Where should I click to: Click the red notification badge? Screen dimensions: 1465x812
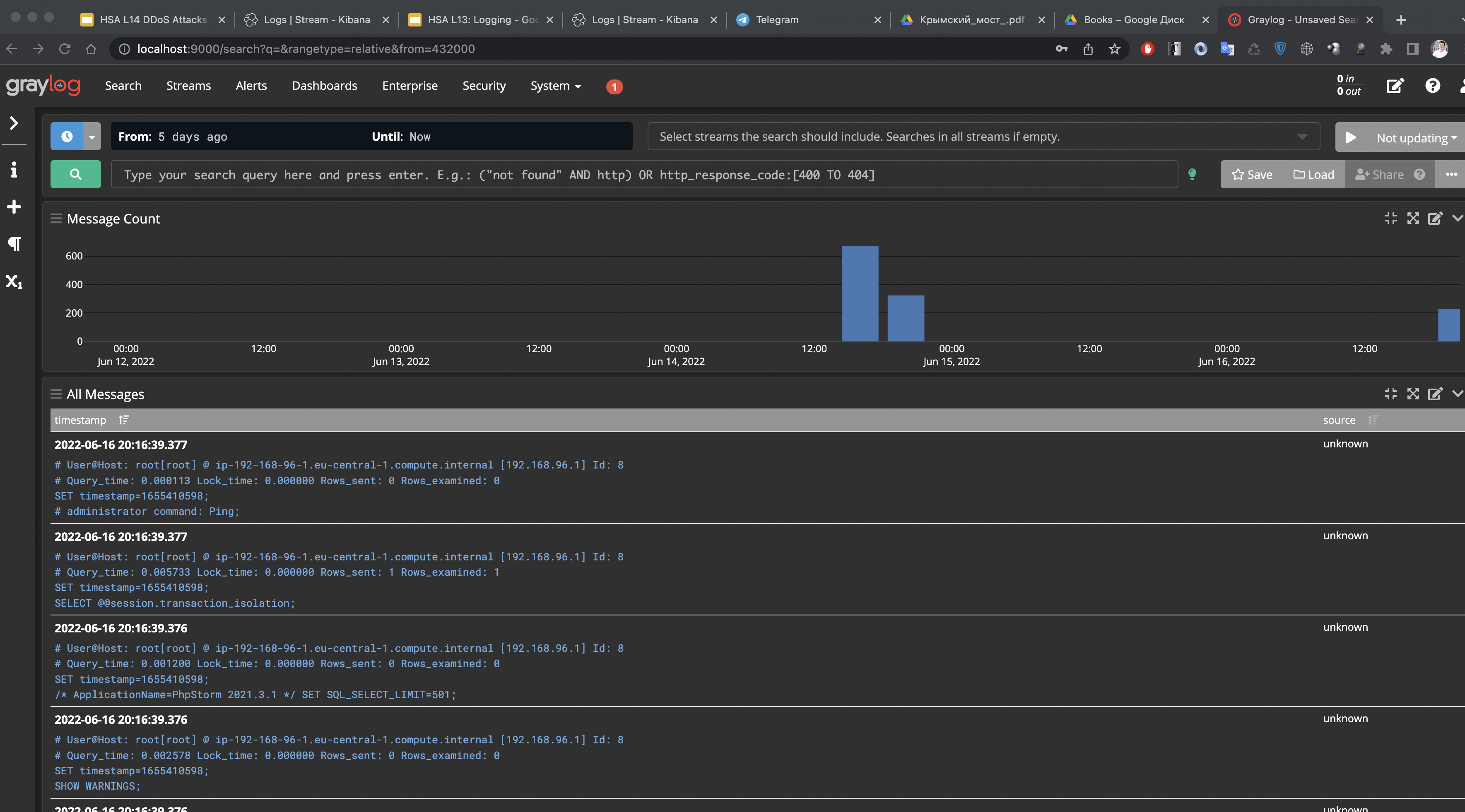614,87
